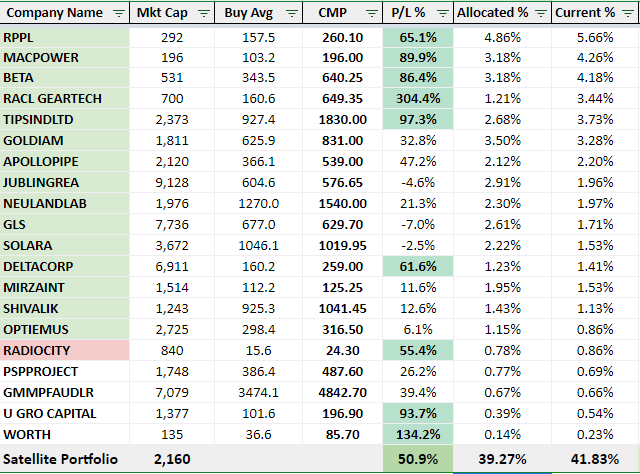Select the DELTACORP 61.6% P/L cell
640x474 pixels.
pos(417,266)
